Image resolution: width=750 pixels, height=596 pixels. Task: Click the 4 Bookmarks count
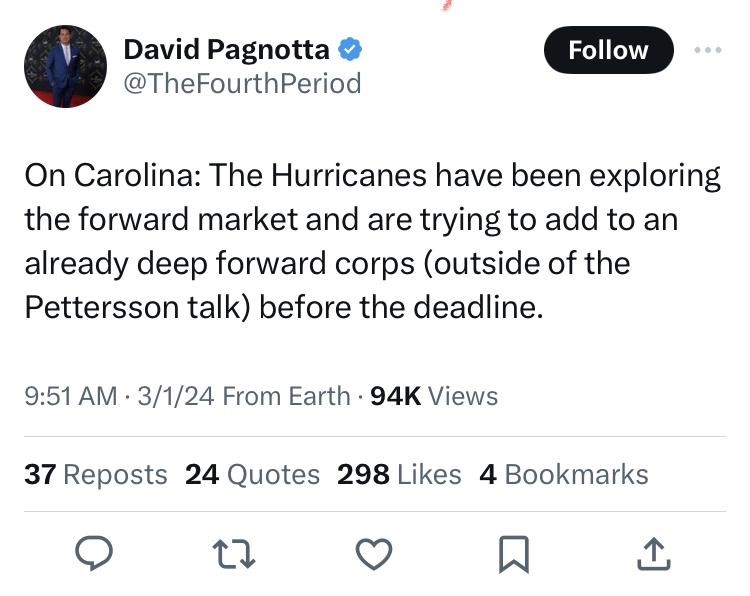click(564, 474)
